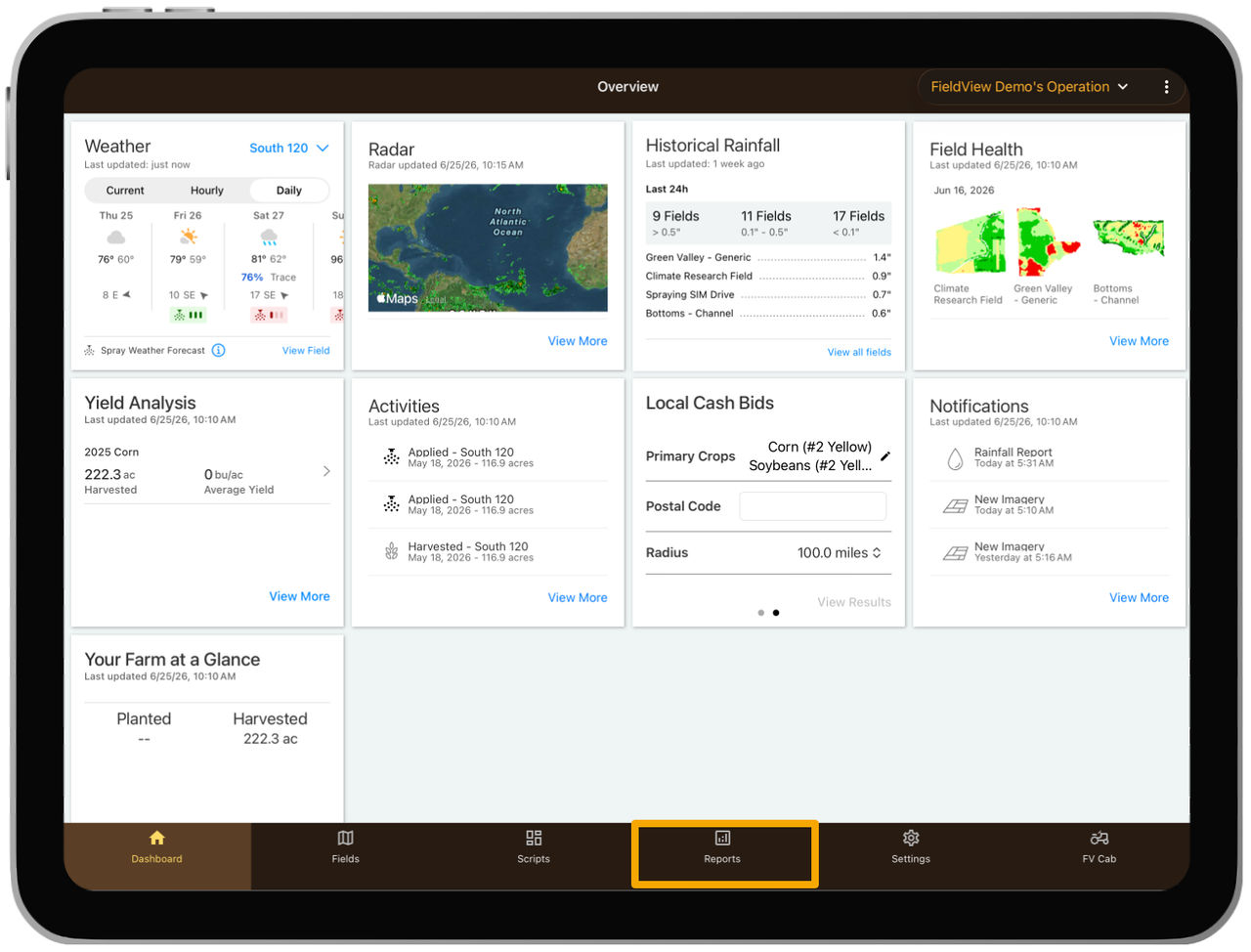Open the Bottoms - Channel health image
Image resolution: width=1251 pixels, height=952 pixels.
(1129, 238)
